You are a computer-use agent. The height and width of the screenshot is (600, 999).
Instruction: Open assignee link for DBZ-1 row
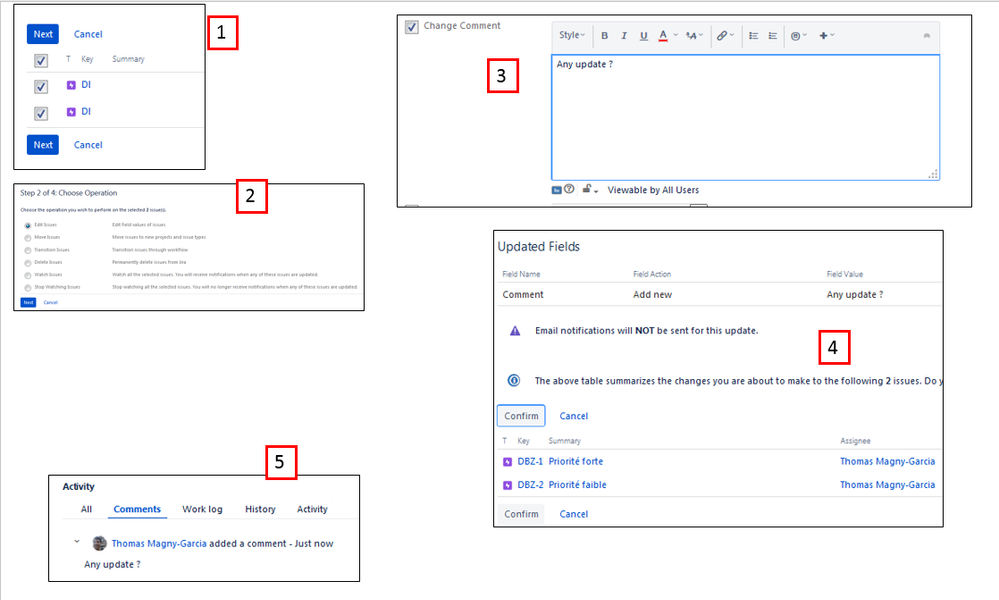[x=888, y=461]
